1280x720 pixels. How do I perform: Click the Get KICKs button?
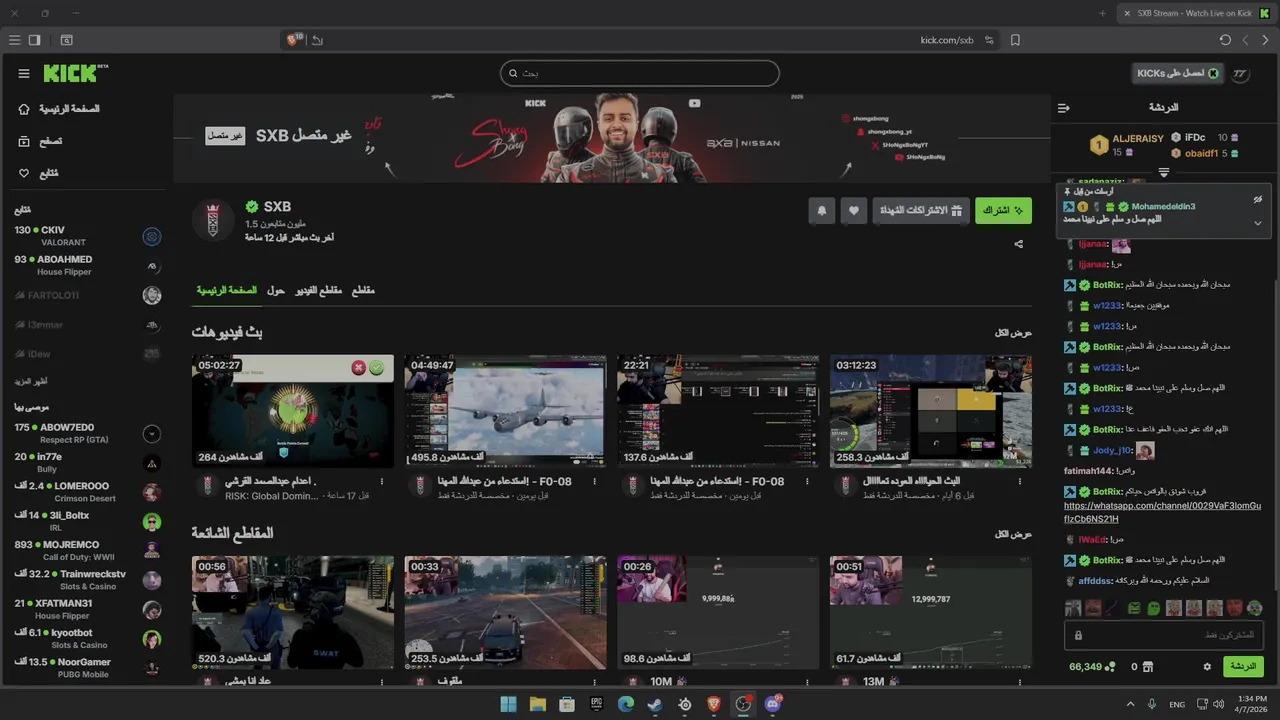click(x=1178, y=73)
